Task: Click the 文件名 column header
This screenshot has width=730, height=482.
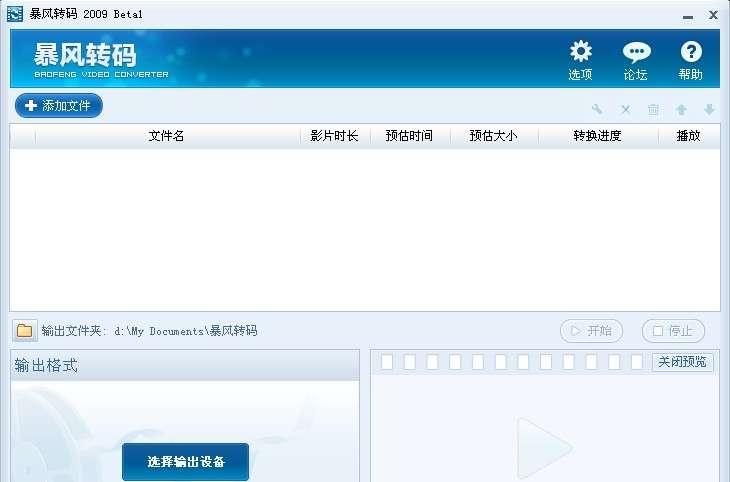Action: point(167,136)
